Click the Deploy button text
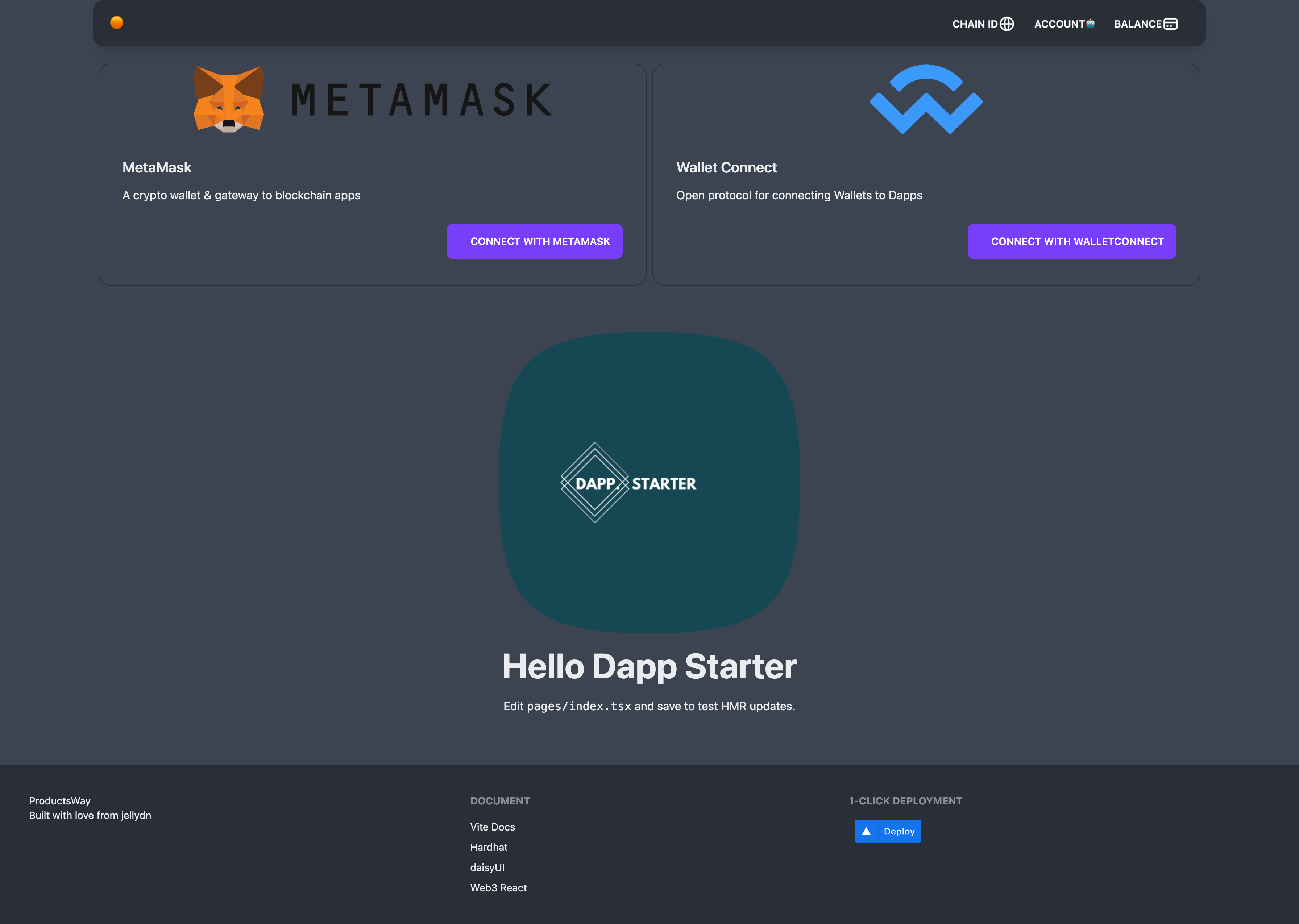Viewport: 1299px width, 924px height. coord(899,831)
